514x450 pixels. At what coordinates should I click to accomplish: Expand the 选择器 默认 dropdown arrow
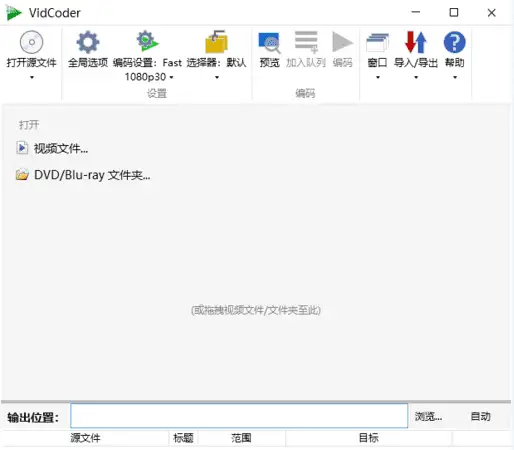[x=217, y=77]
